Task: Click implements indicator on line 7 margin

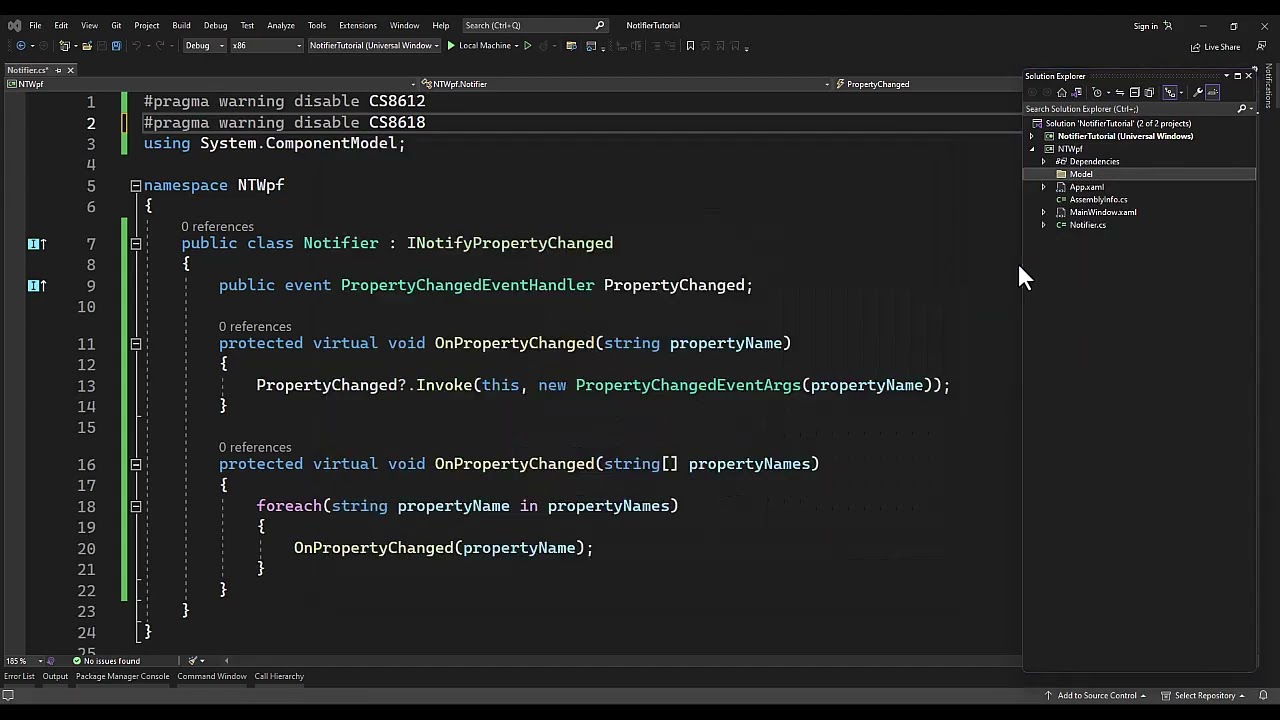Action: 36,244
